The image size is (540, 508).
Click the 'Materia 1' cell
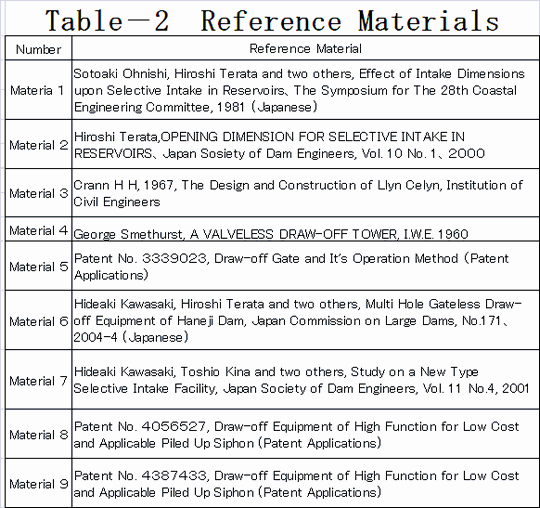39,90
